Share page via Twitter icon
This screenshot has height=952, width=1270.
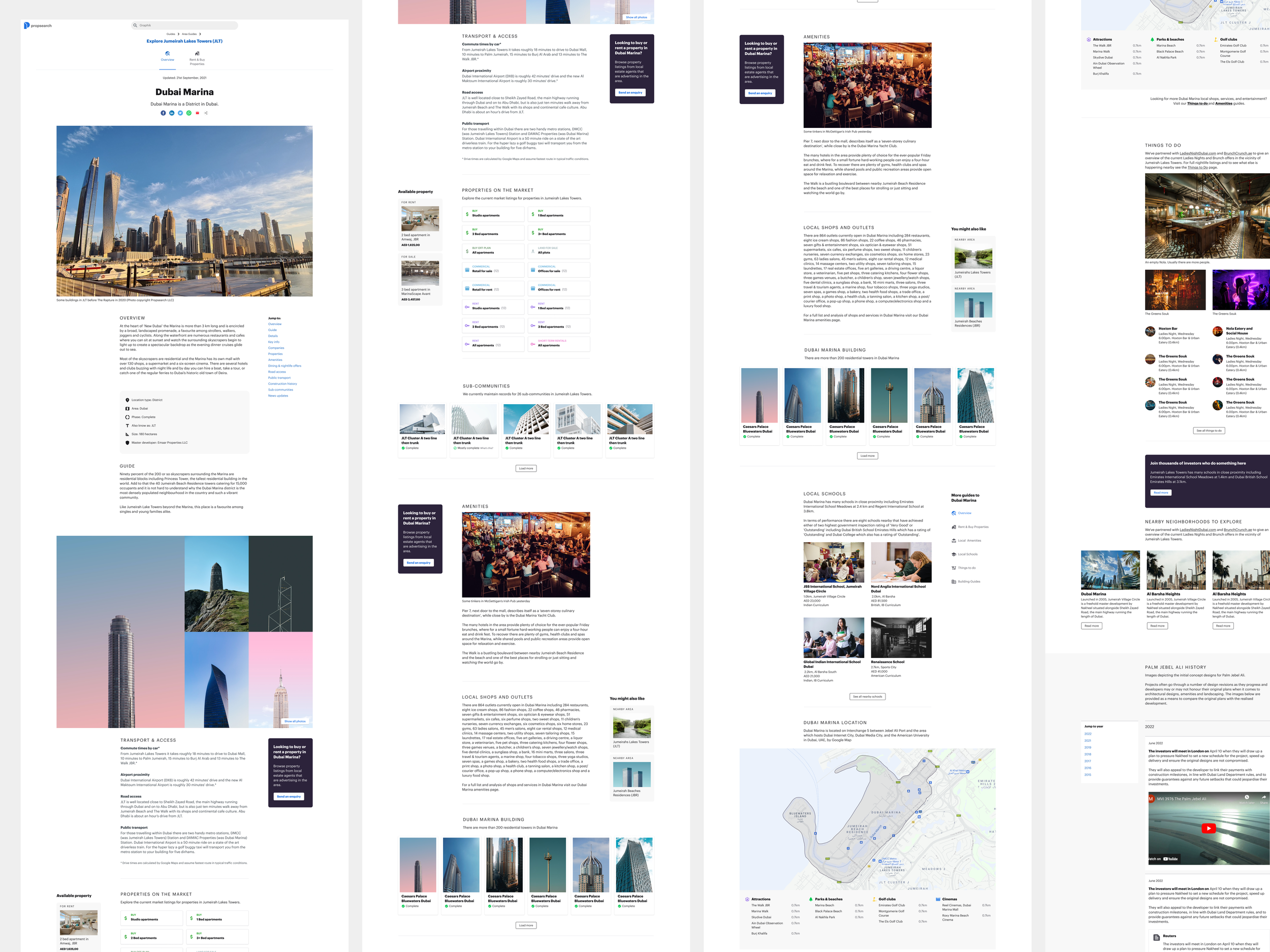(180, 113)
